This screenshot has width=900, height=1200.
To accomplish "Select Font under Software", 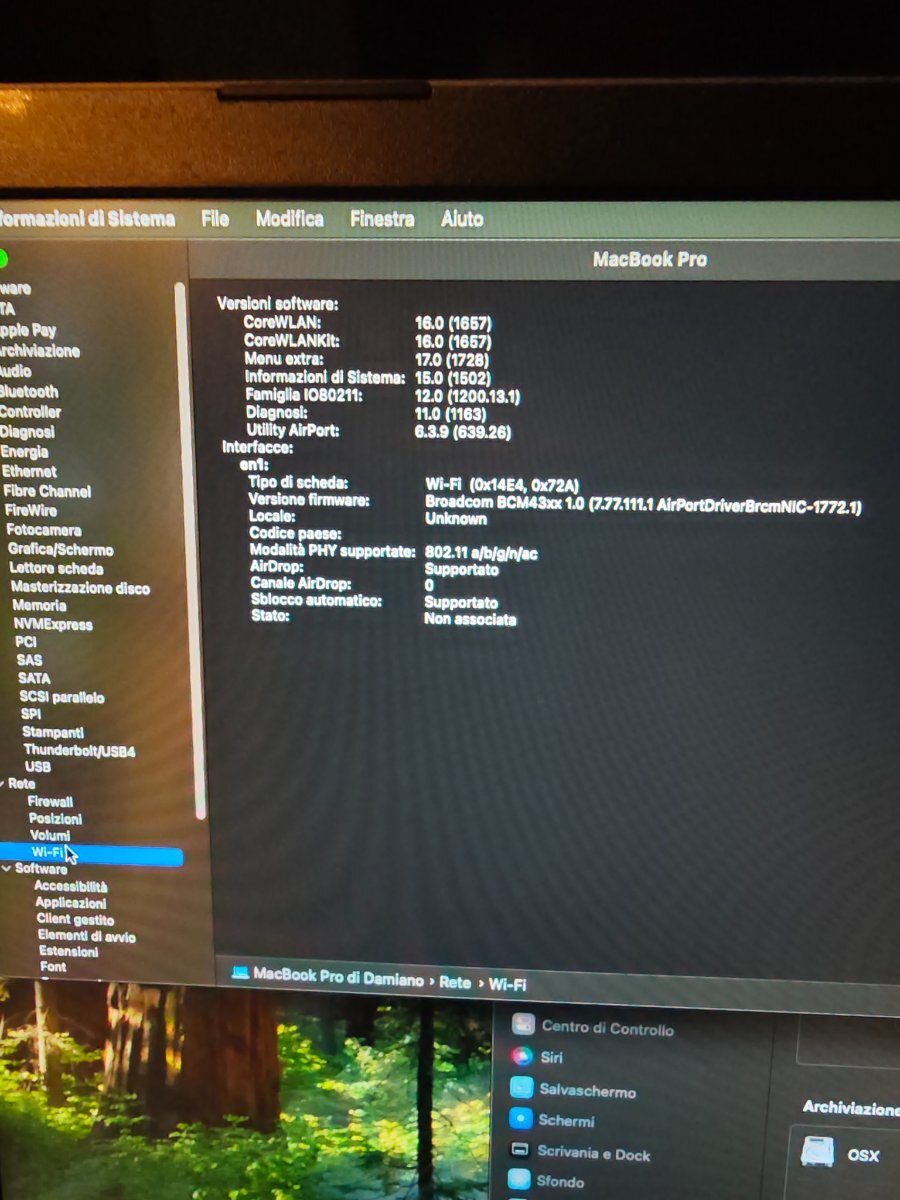I will (x=54, y=967).
